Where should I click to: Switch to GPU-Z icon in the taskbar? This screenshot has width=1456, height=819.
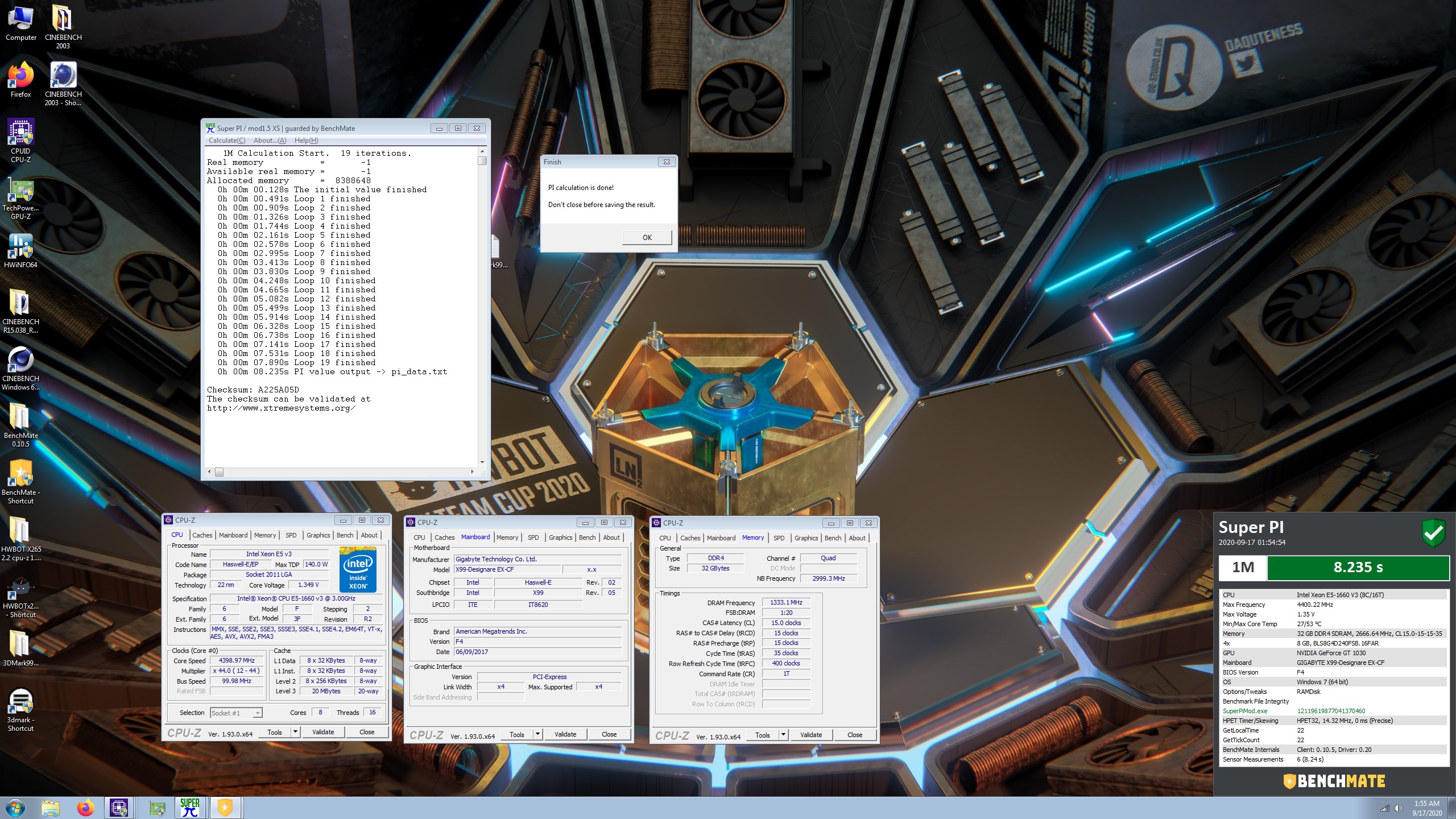(157, 808)
